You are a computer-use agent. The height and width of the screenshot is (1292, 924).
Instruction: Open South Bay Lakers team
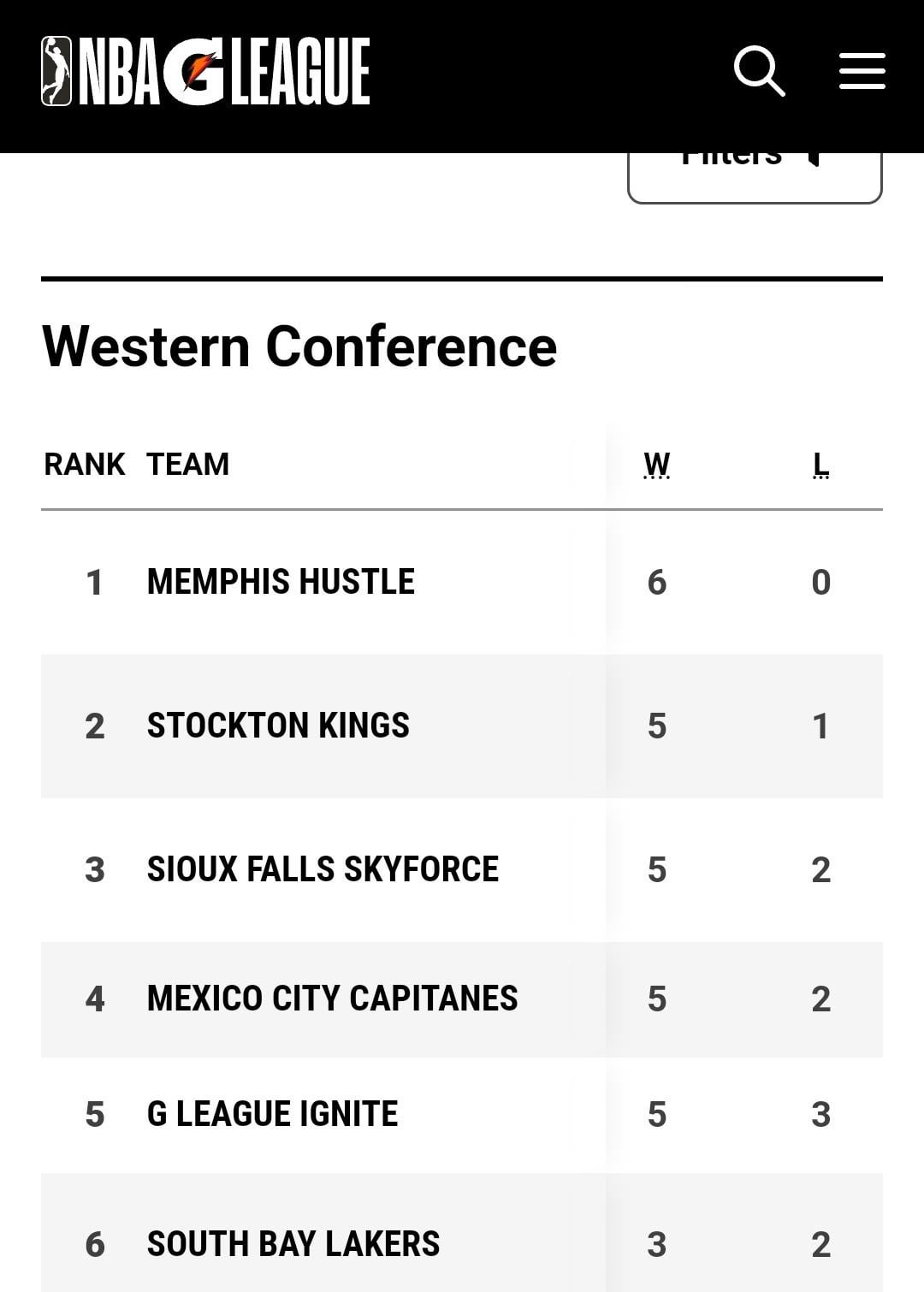tap(293, 1244)
